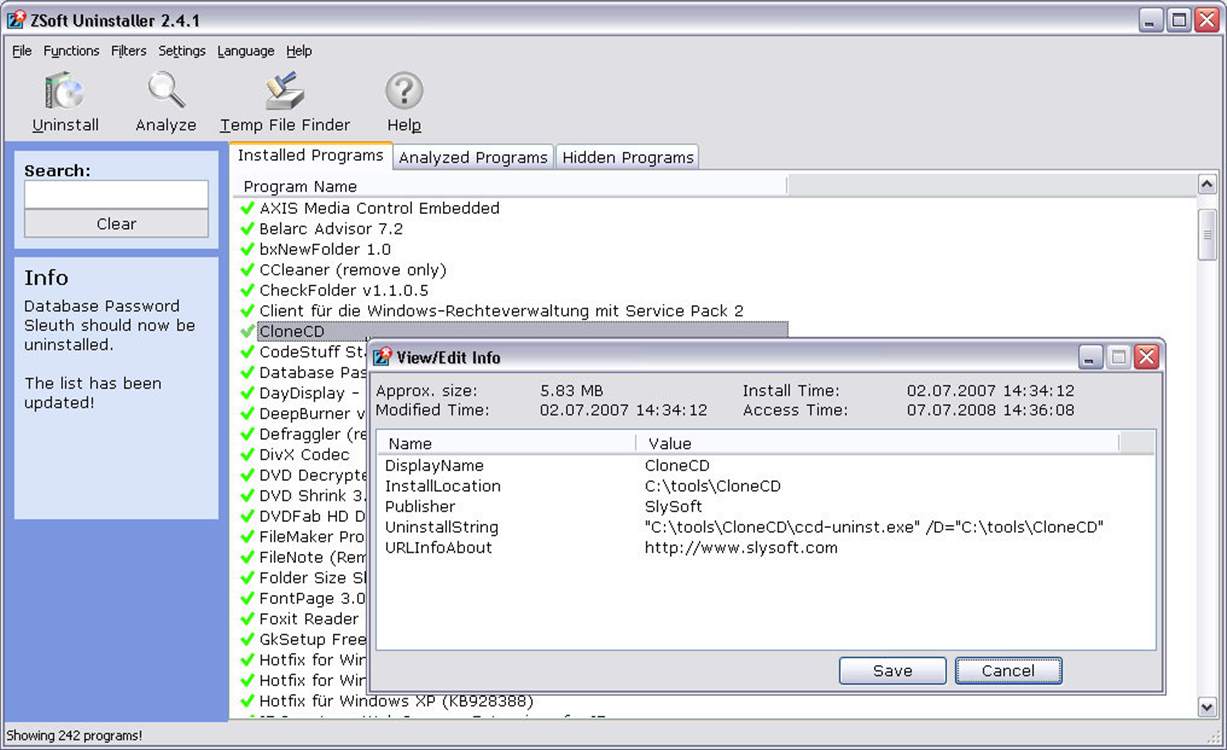Close the View/Edit Info dialog
This screenshot has width=1227, height=750.
[1146, 357]
